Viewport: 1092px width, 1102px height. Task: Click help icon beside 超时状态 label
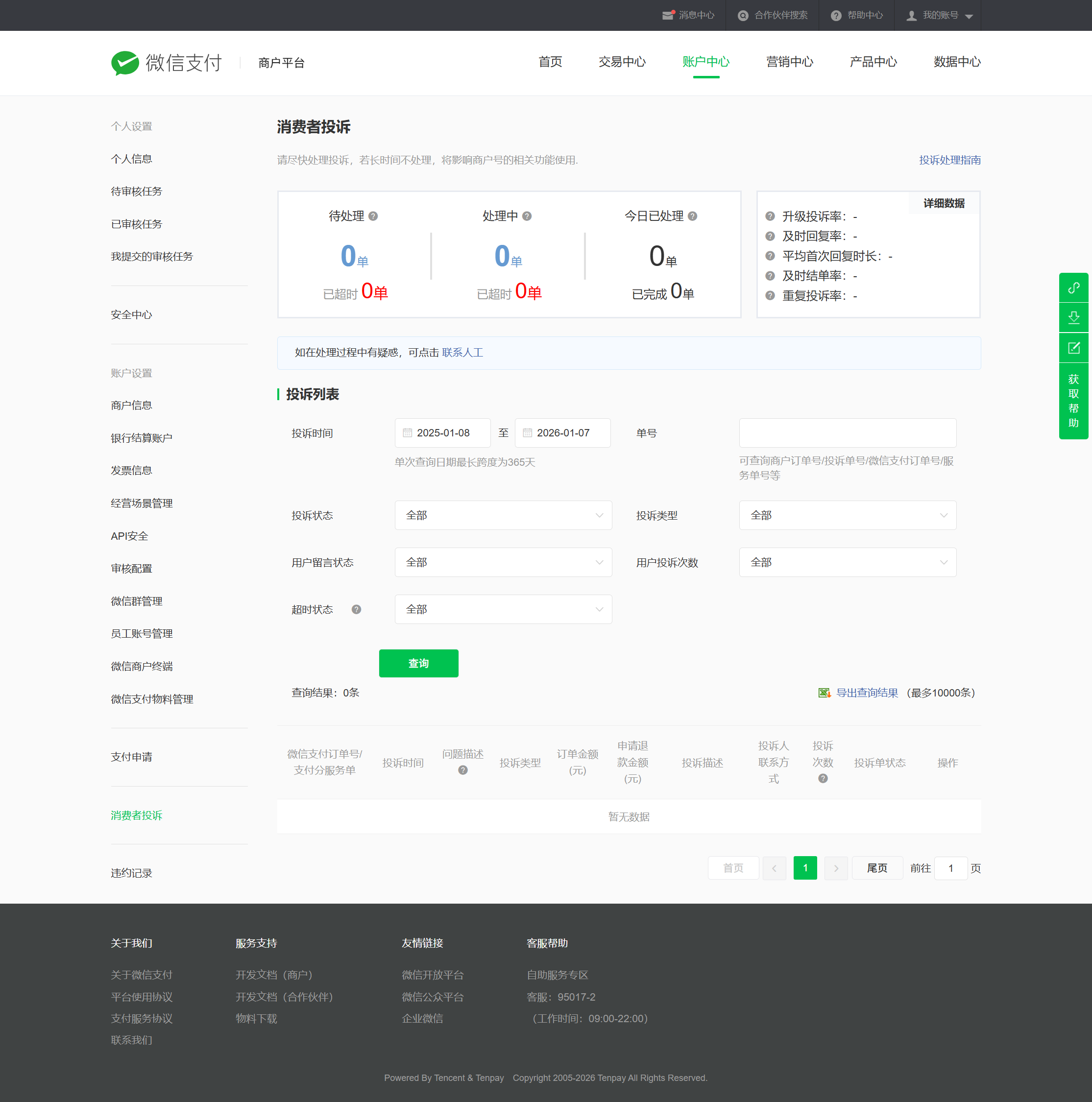(356, 609)
